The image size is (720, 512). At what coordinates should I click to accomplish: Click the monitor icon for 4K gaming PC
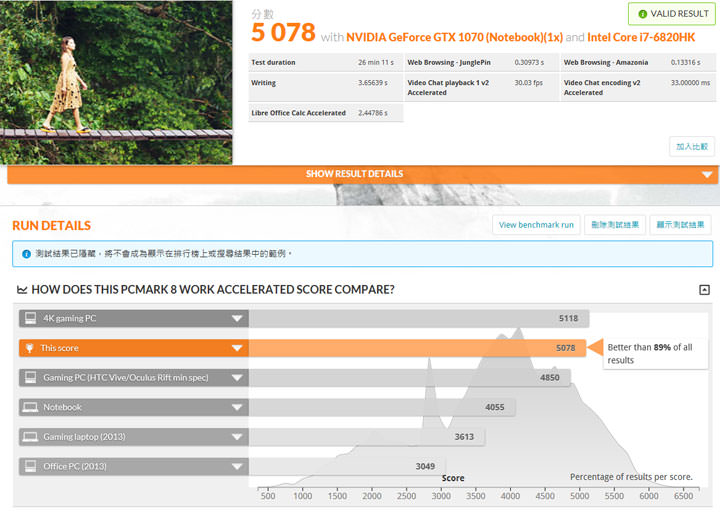coord(30,319)
